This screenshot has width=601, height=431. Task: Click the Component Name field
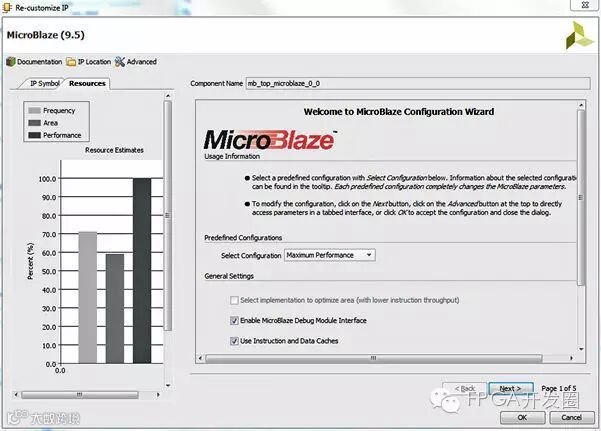click(x=418, y=83)
